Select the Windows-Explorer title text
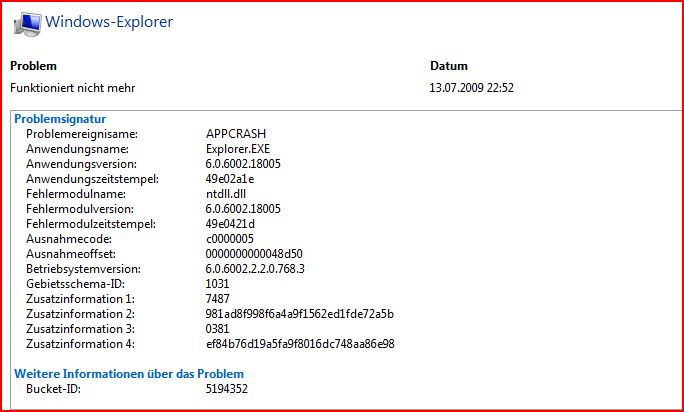Viewport: 684px width, 412px height. pos(109,21)
